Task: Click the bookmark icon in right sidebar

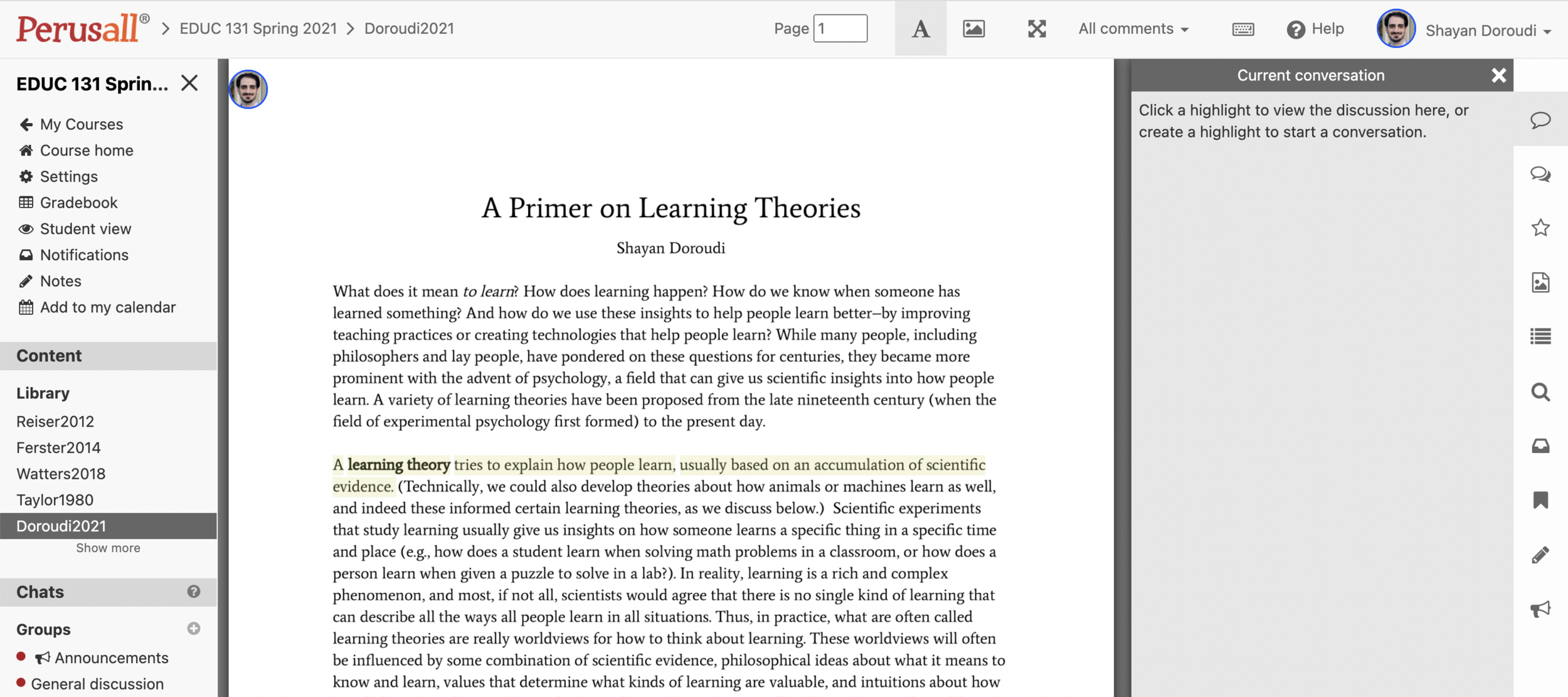Action: 1540,500
